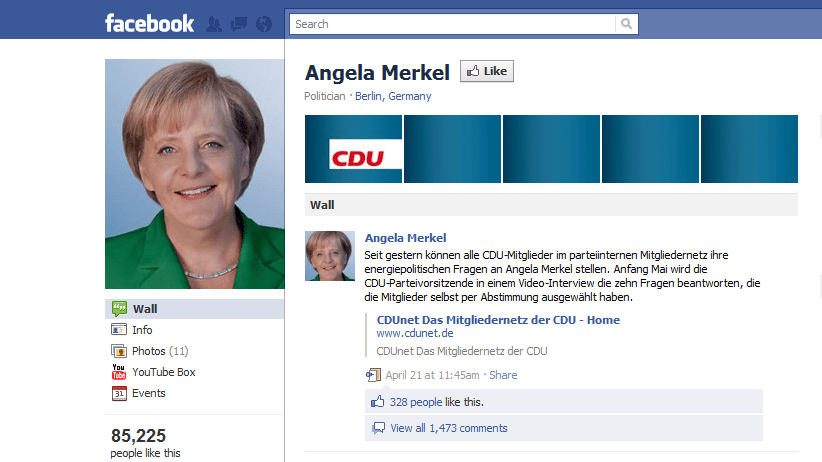Open the www.cdunet.de link

[415, 334]
